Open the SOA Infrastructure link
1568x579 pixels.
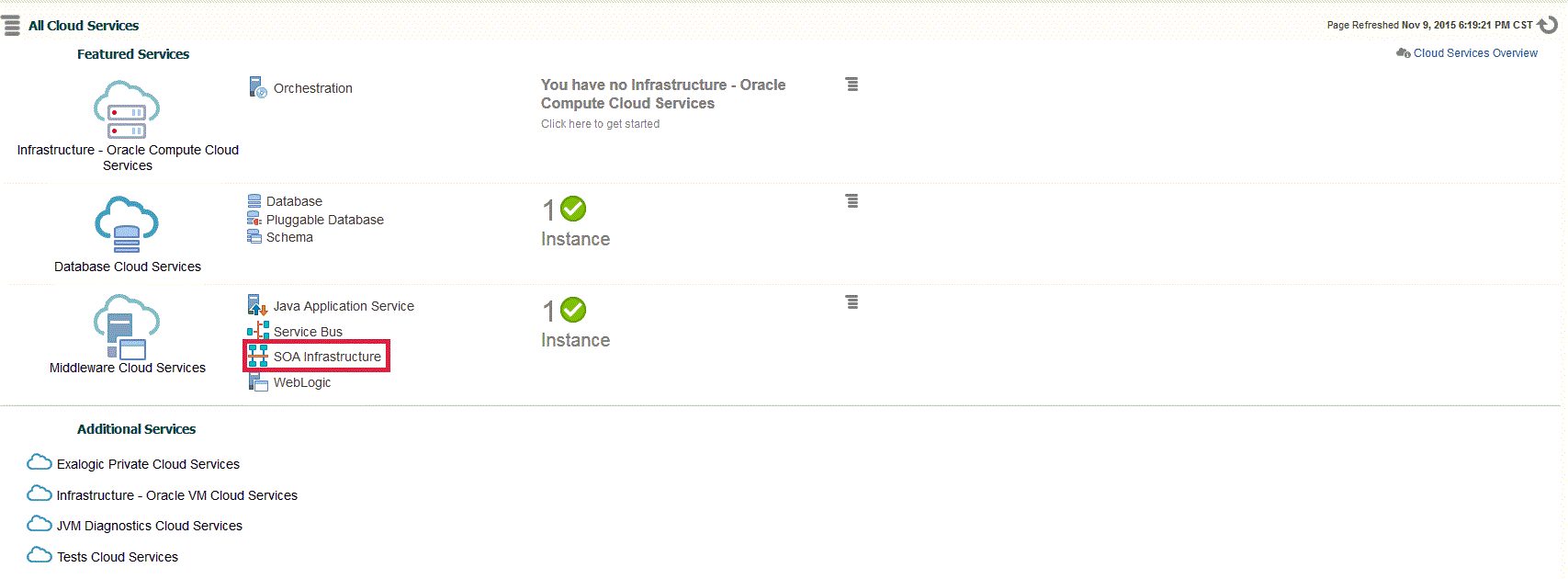tap(327, 357)
